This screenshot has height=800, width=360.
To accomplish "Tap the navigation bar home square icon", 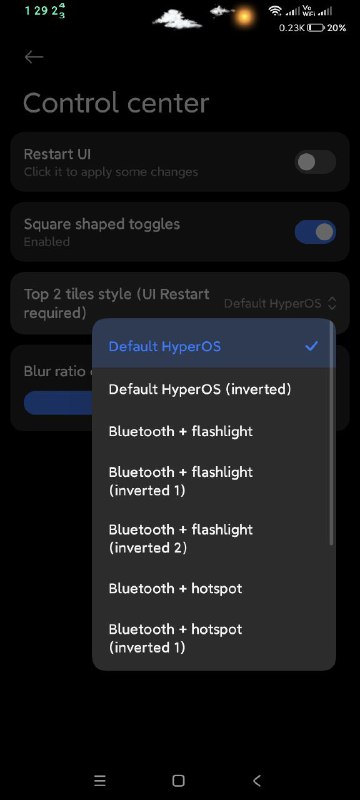I will [178, 780].
